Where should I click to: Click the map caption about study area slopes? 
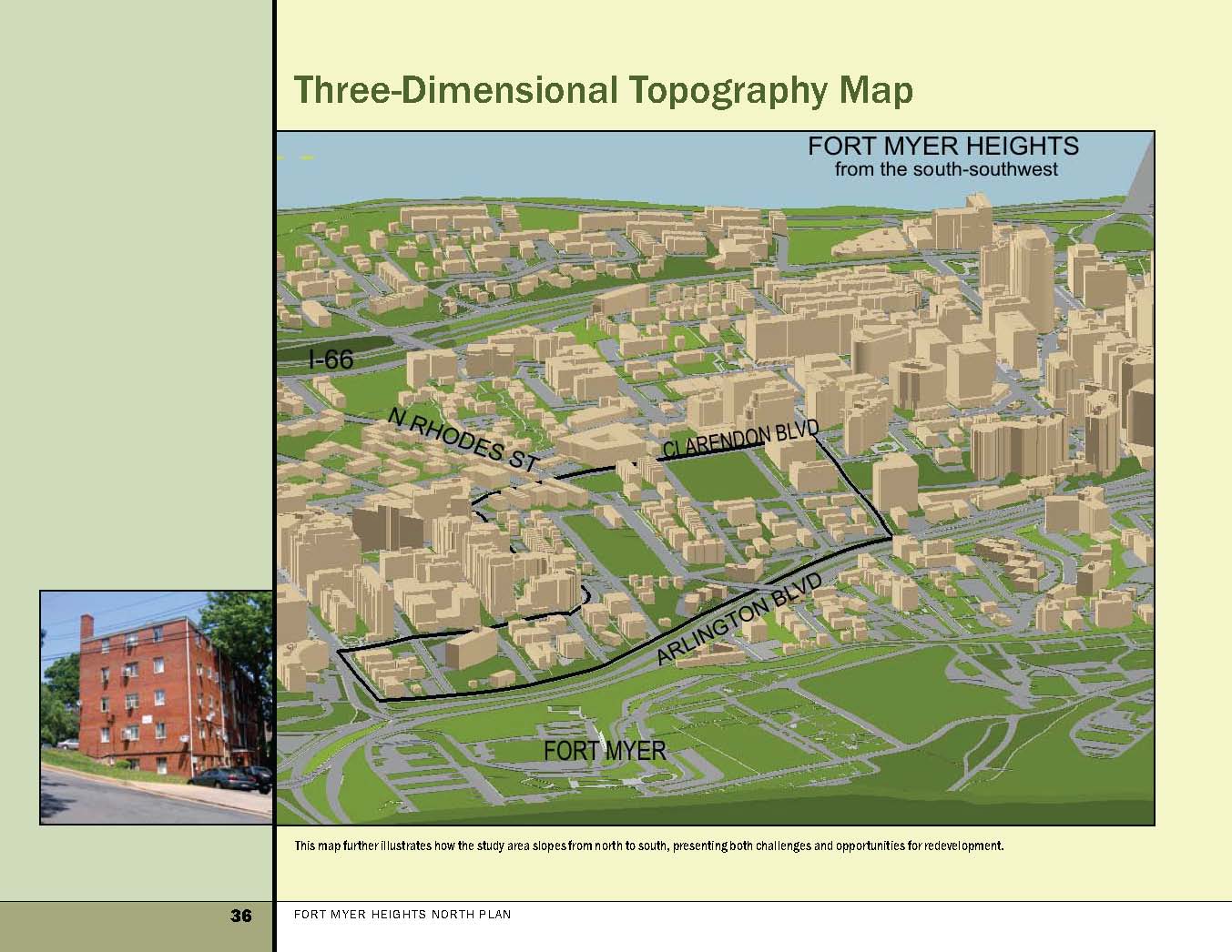(x=648, y=846)
